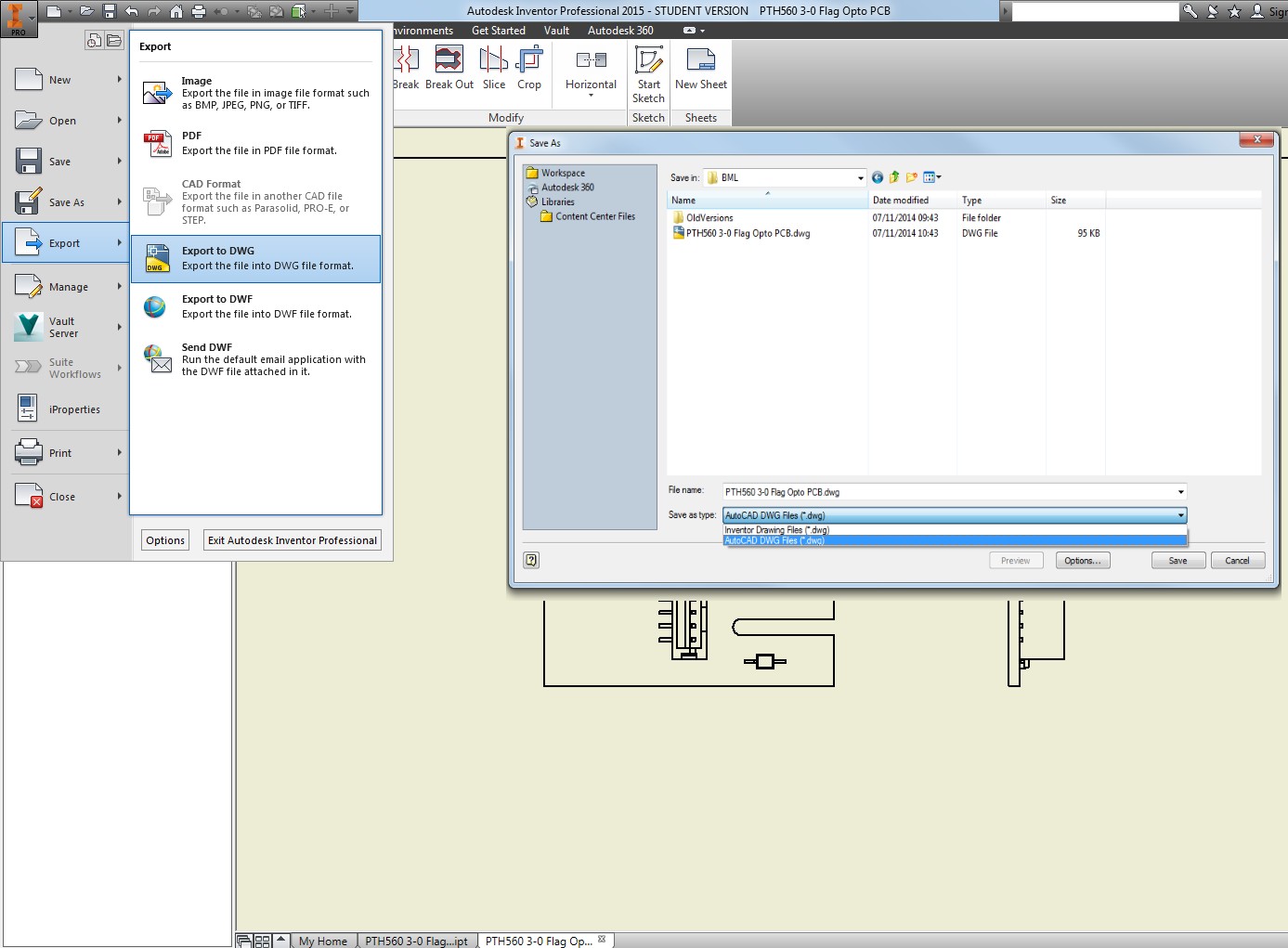The image size is (1288, 948).
Task: Click the Export menu entry
Action: click(65, 243)
